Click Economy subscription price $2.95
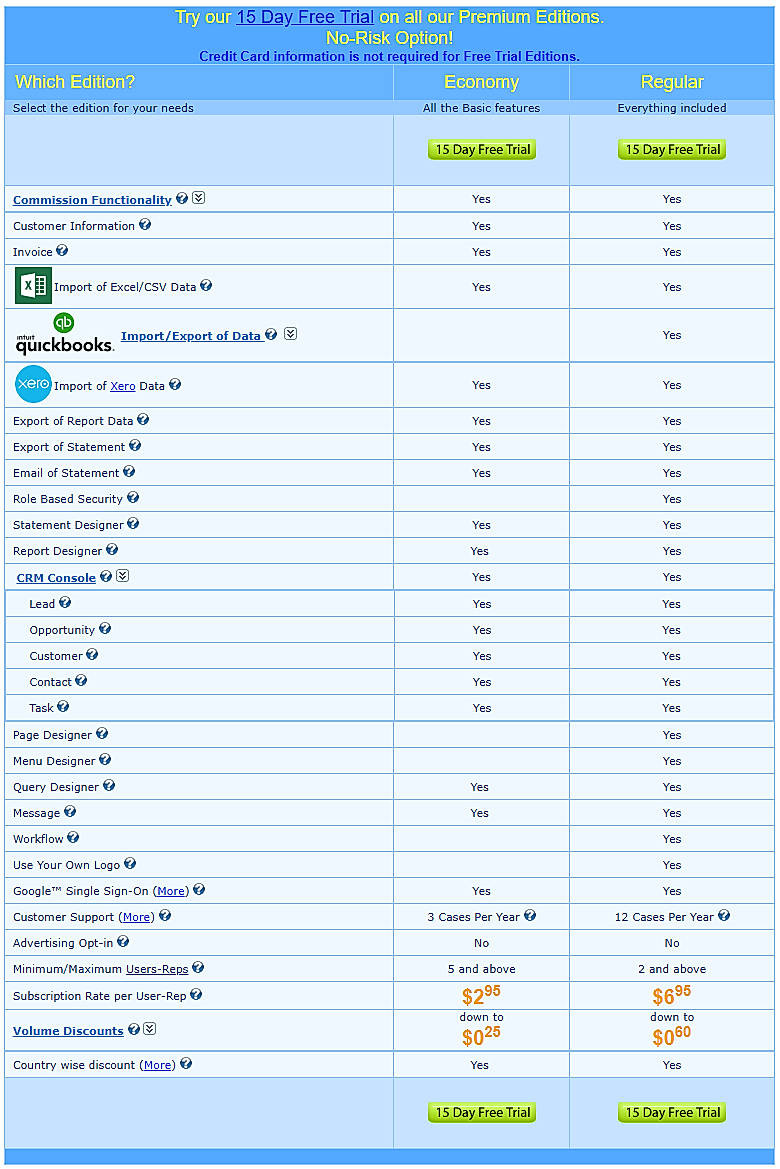 click(482, 995)
